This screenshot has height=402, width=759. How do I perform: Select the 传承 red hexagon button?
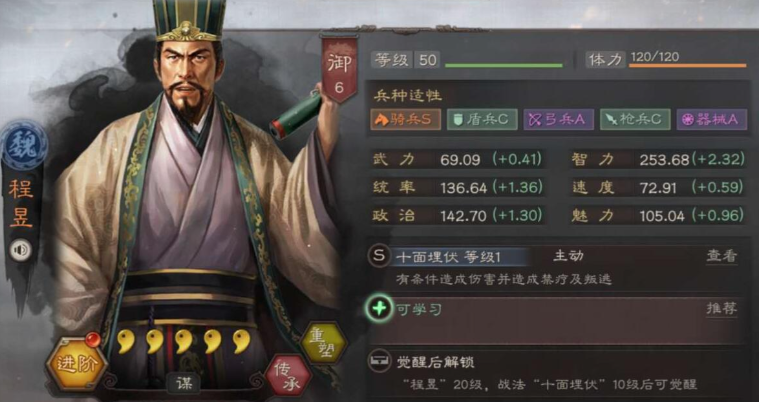pos(289,375)
